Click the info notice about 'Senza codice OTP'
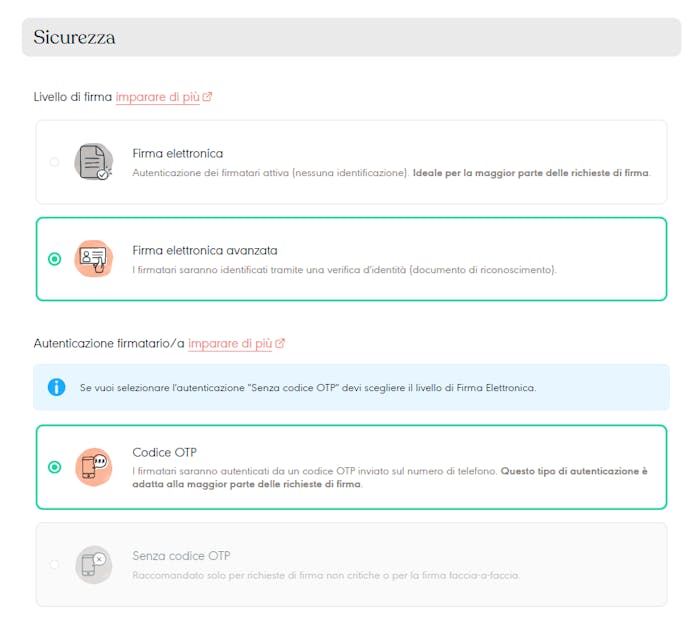 pos(351,387)
